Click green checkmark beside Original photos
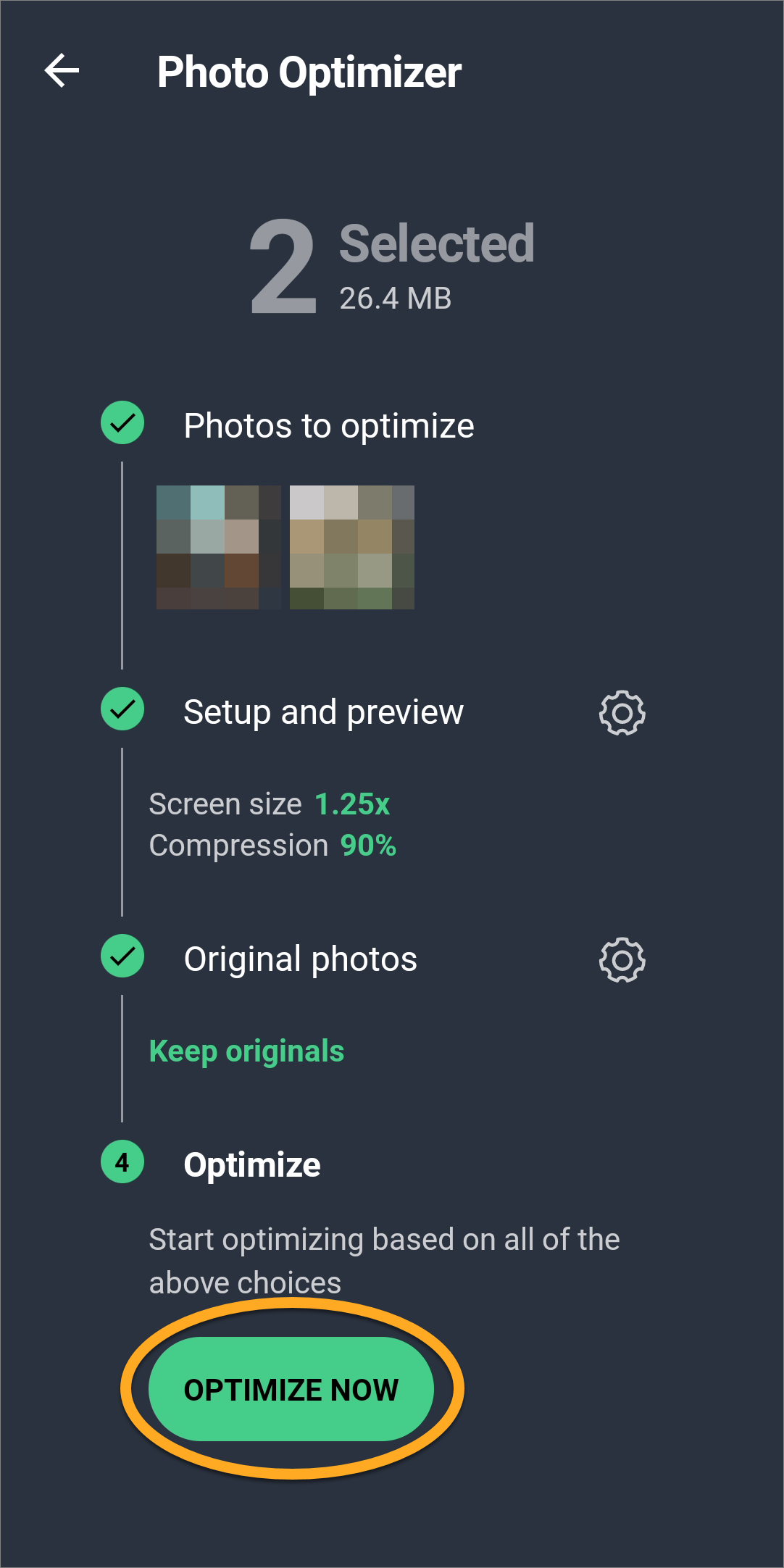 pos(122,956)
